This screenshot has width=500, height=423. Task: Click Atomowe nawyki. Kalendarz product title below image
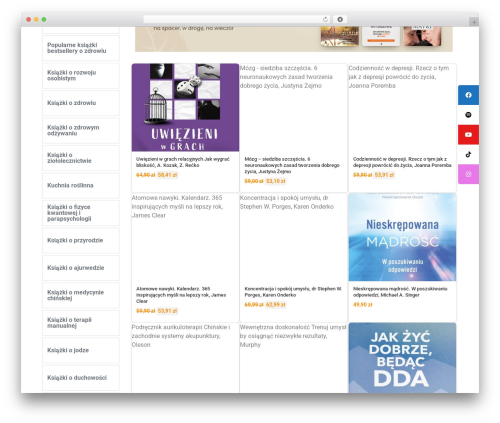[181, 295]
